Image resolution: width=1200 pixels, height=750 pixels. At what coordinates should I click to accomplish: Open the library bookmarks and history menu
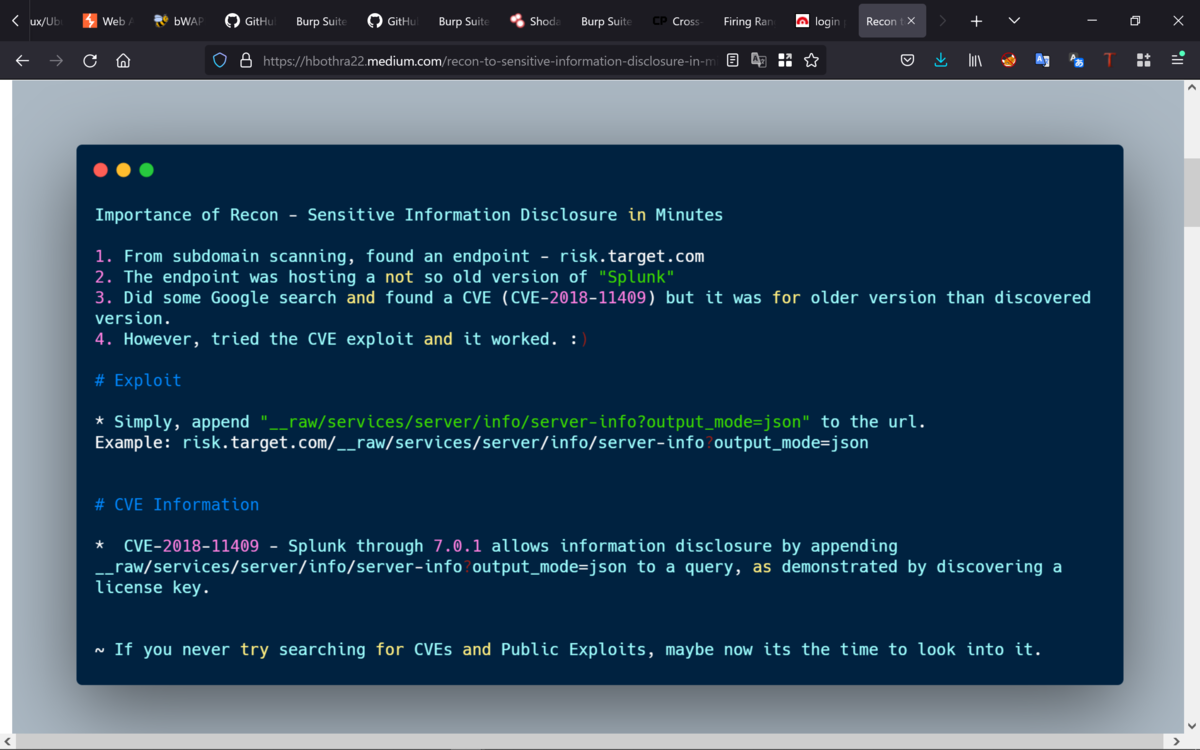(x=975, y=61)
